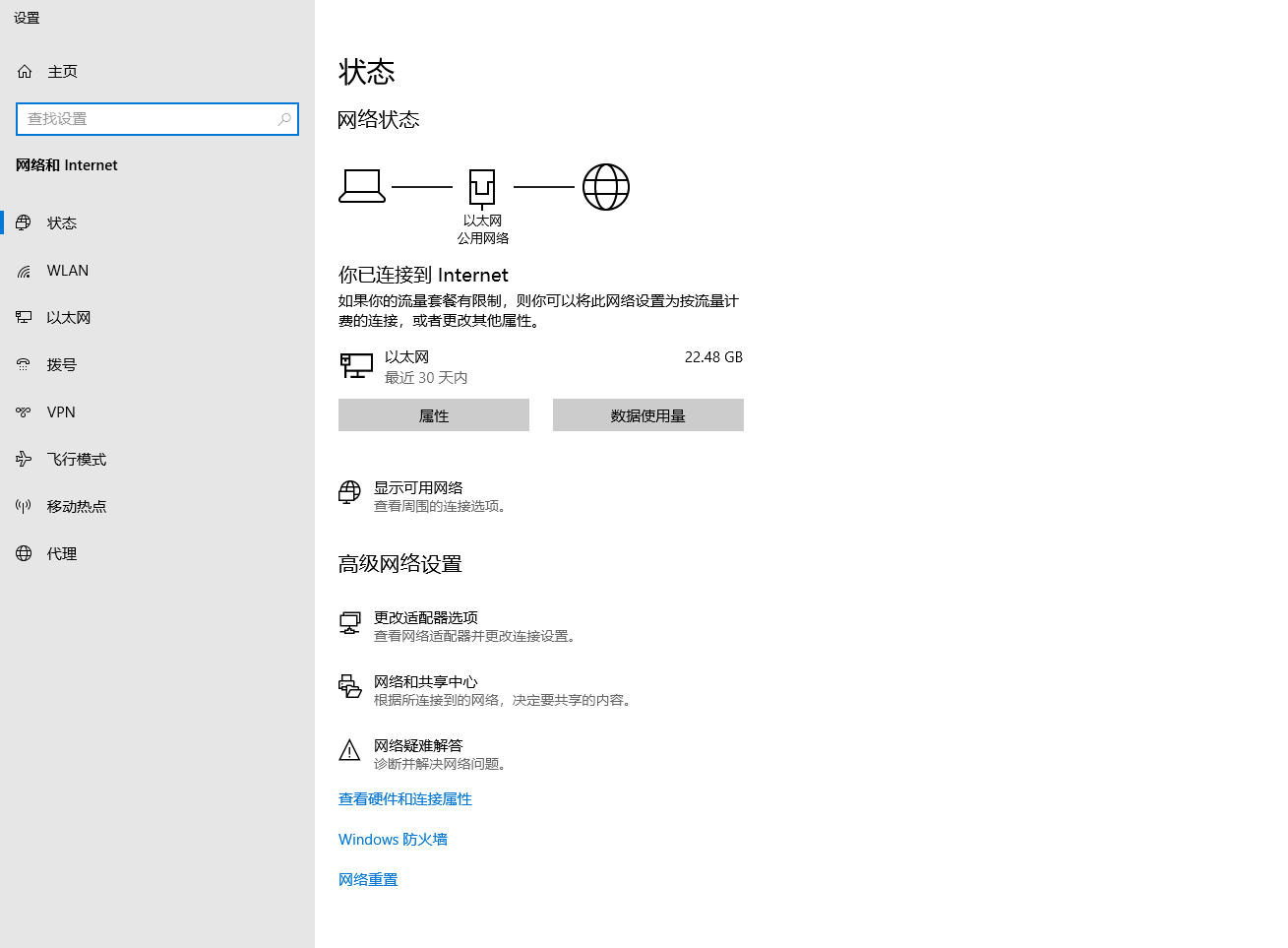This screenshot has width=1288, height=948.
Task: Click the Dial-up (拨号) icon in sidebar
Action: point(24,365)
